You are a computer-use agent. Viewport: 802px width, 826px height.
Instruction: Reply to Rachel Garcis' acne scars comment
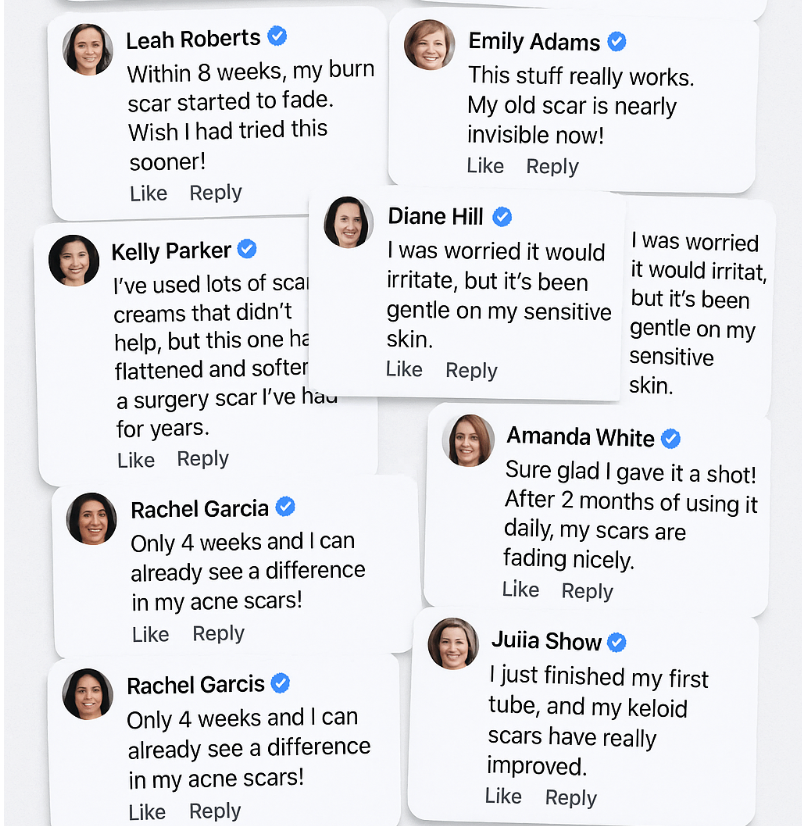click(215, 811)
